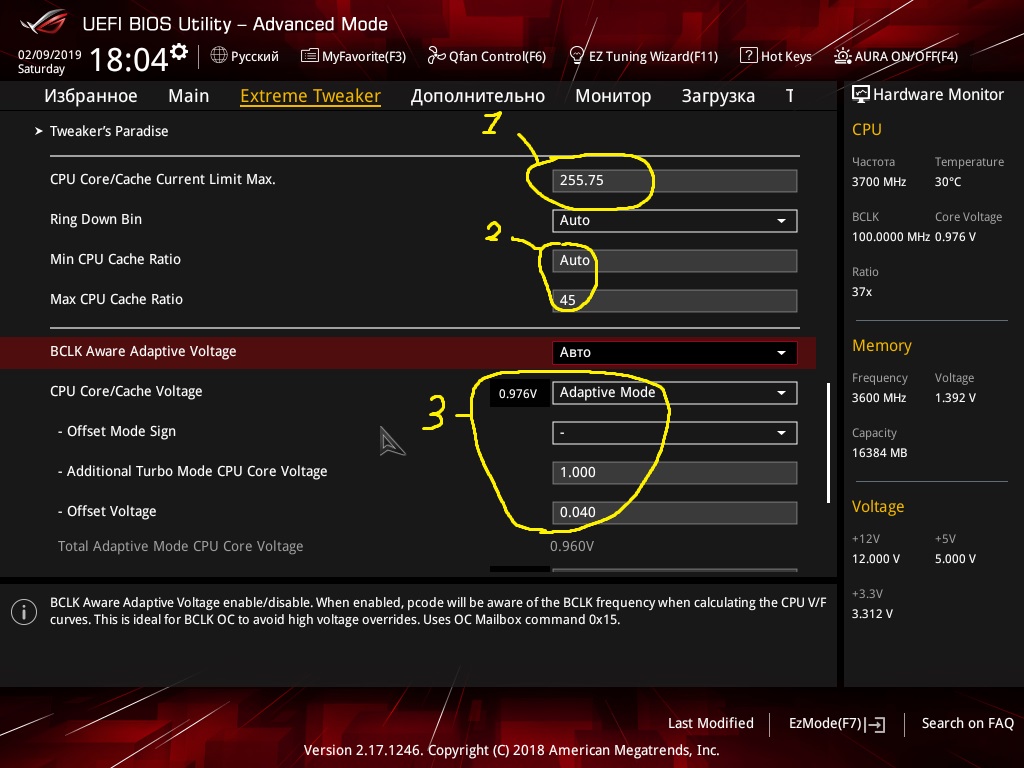Click the Hardware Monitor CPU heading
The image size is (1024, 768).
[x=867, y=129]
